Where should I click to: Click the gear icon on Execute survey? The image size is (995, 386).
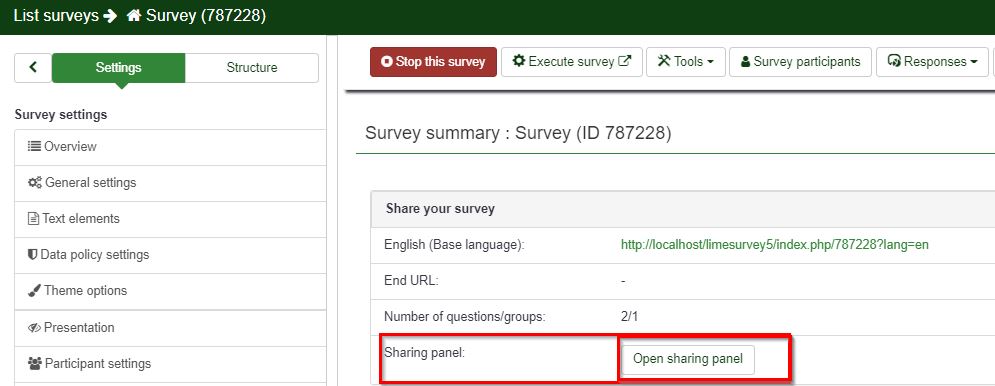pyautogui.click(x=518, y=61)
